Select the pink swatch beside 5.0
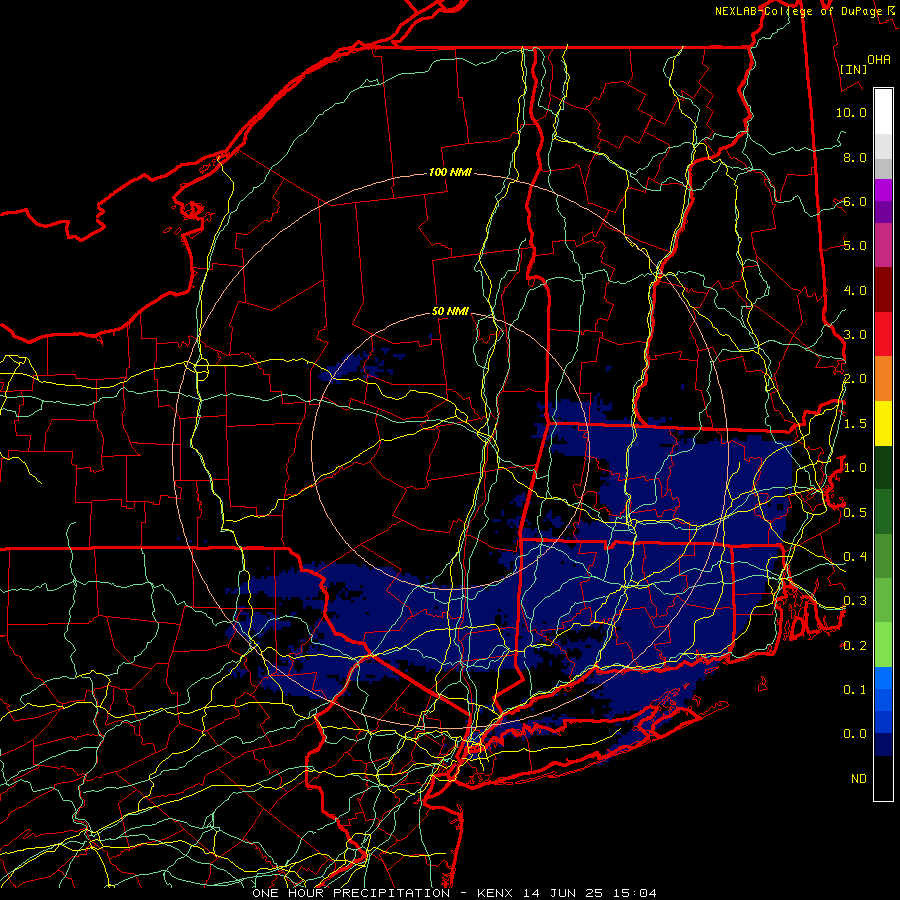900x900 pixels. (x=883, y=246)
